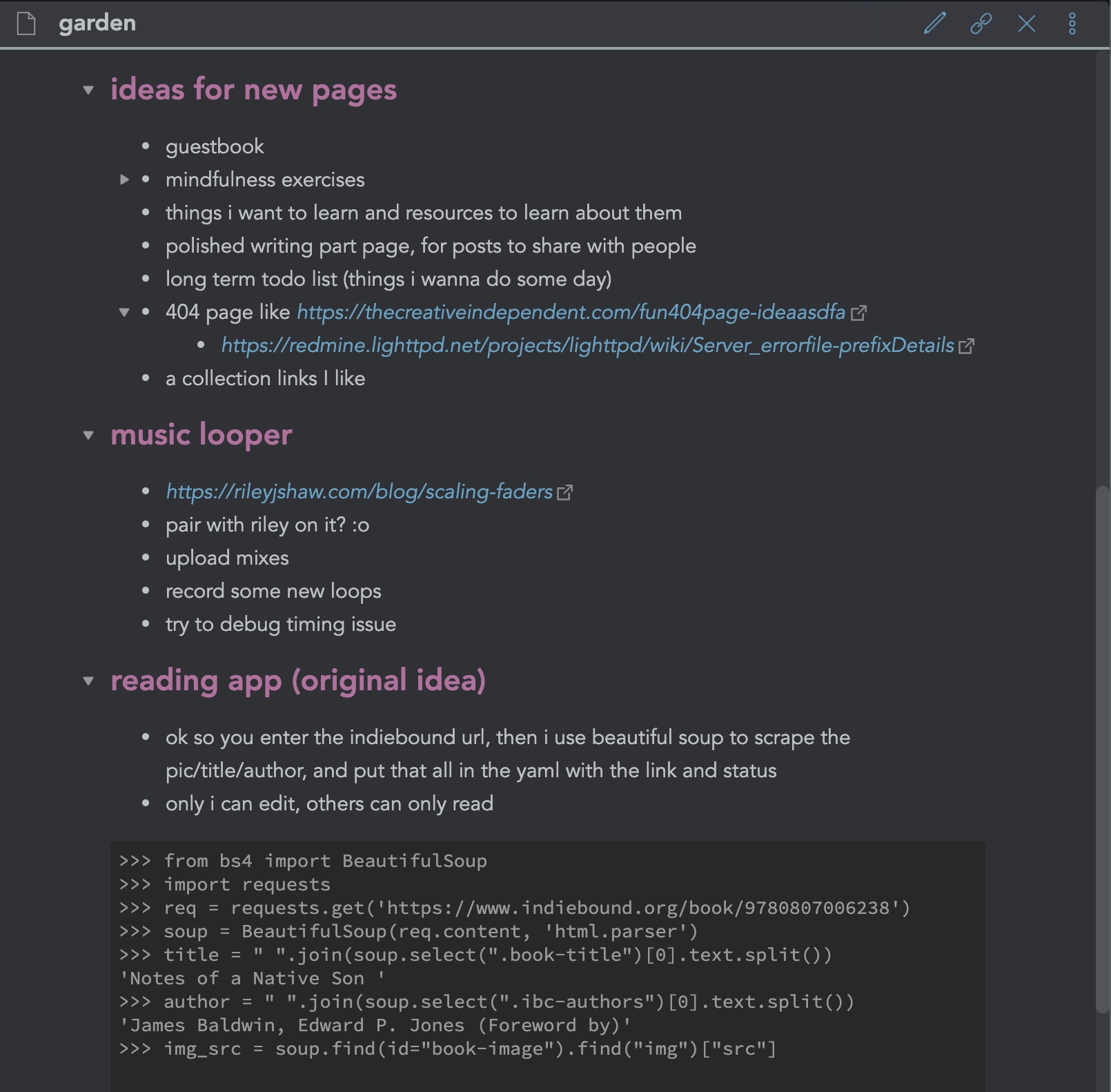Collapse the 'music looper' section
This screenshot has height=1092, width=1111.
pos(88,436)
